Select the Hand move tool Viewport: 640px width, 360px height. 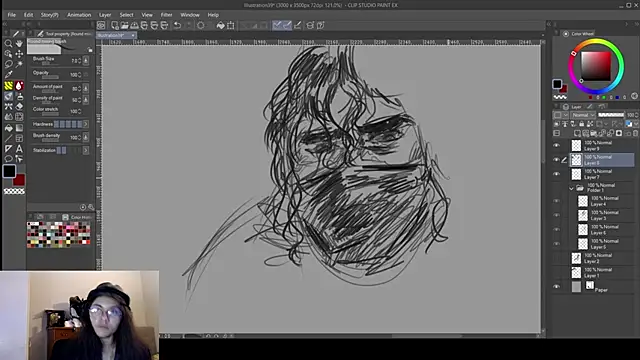click(x=19, y=43)
